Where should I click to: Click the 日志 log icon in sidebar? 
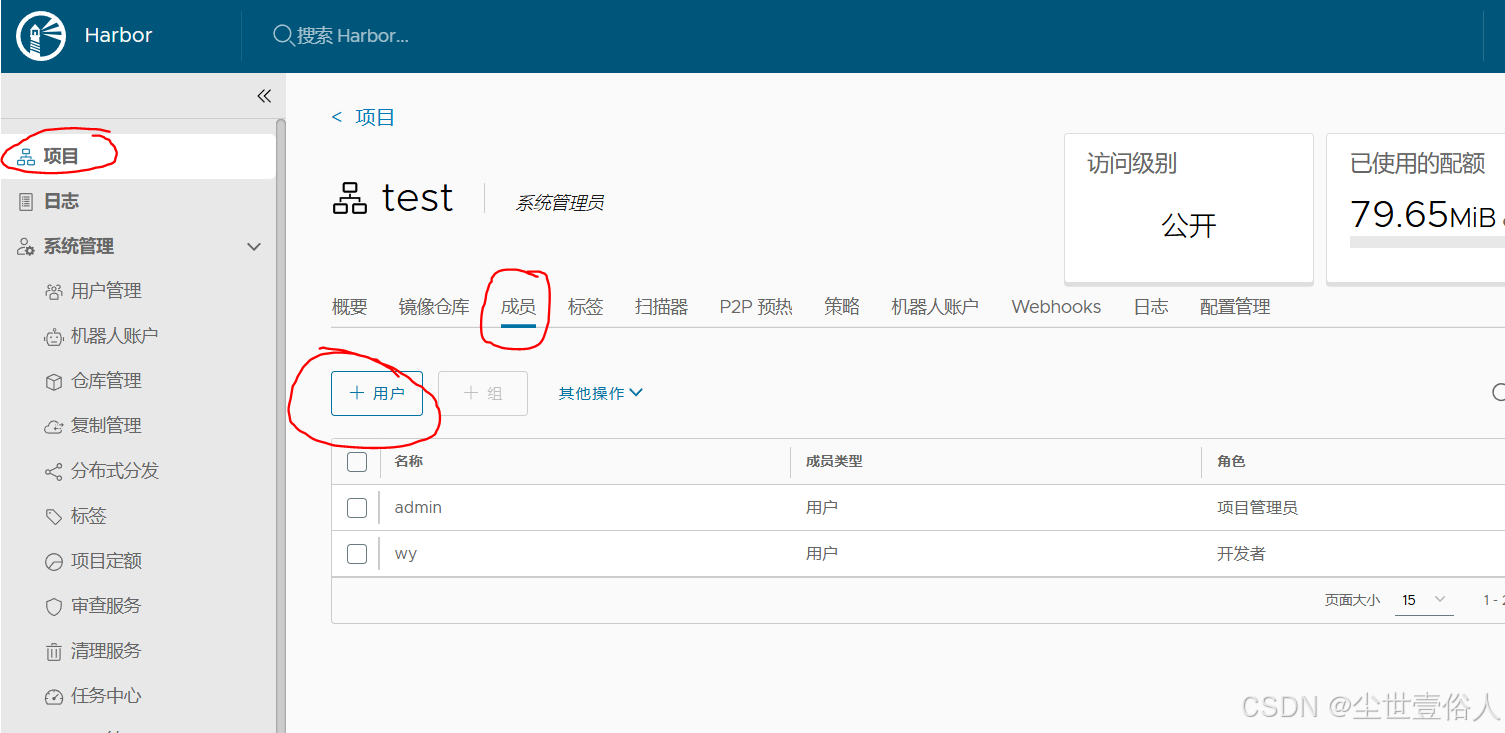click(x=26, y=202)
